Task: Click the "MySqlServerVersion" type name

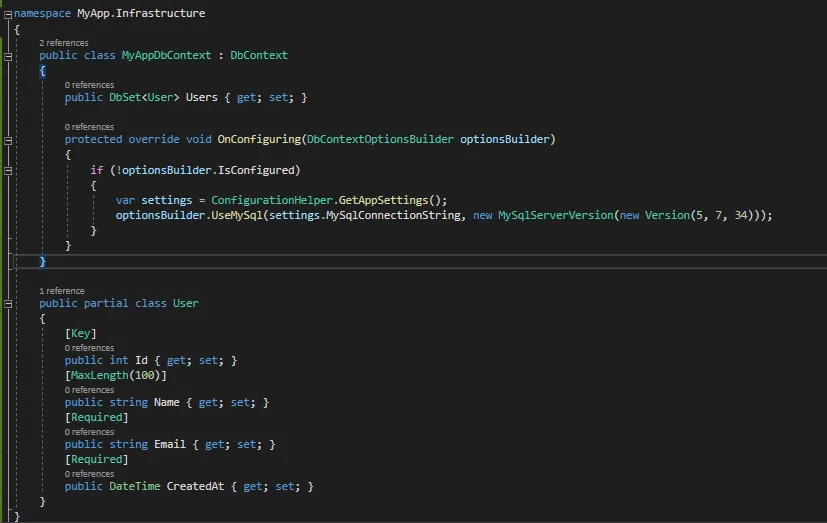Action: point(555,216)
